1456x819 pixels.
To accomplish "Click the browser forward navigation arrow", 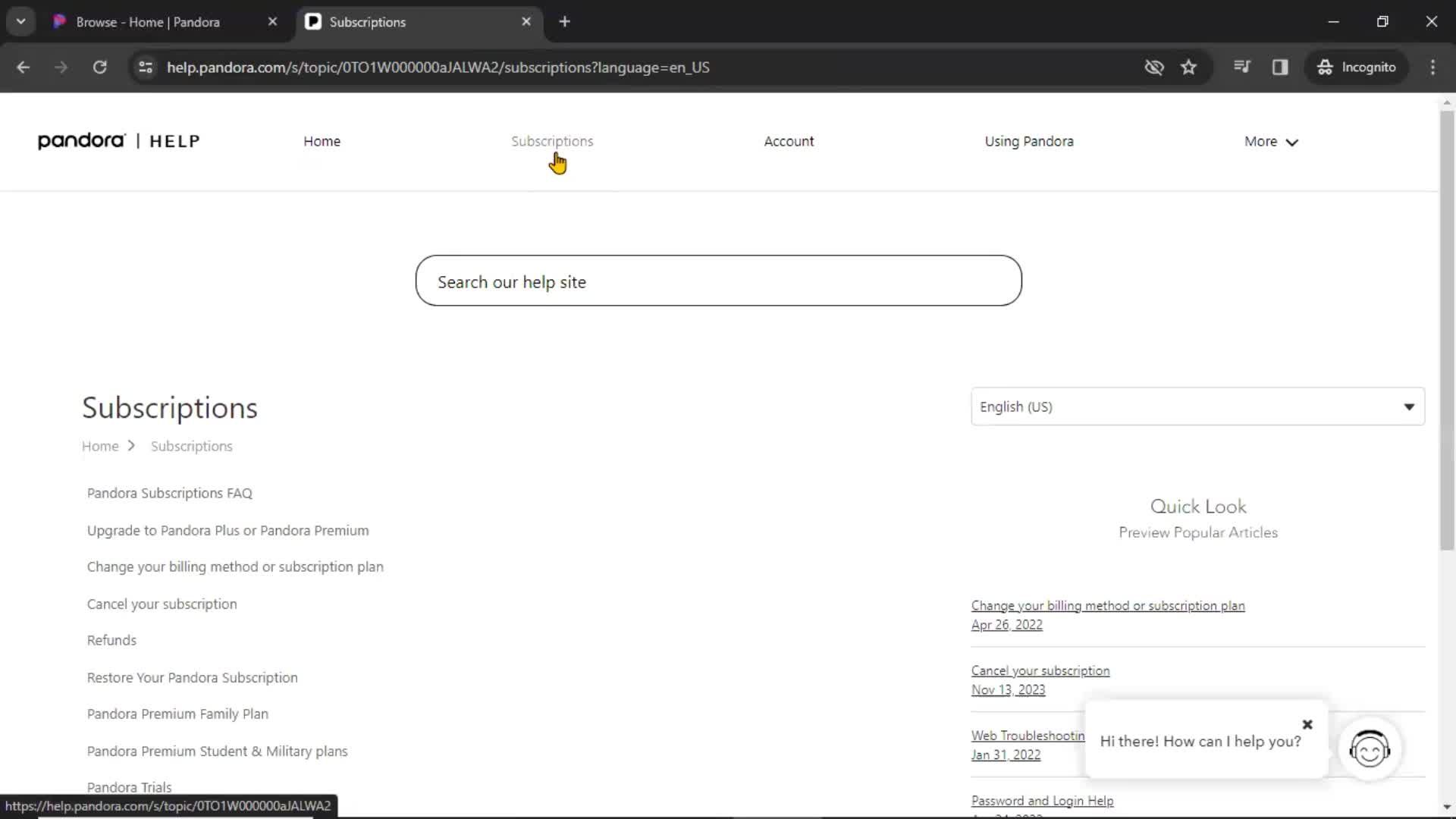I will point(60,67).
